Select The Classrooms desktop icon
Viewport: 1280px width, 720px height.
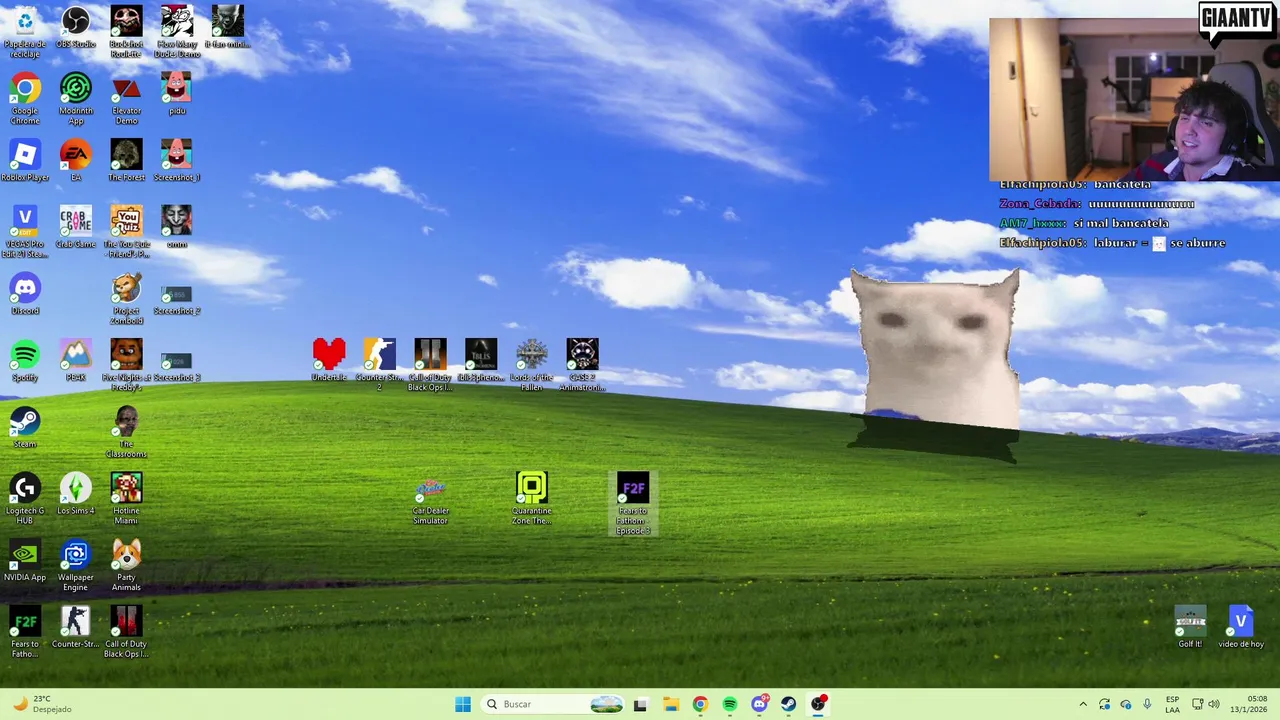click(126, 432)
